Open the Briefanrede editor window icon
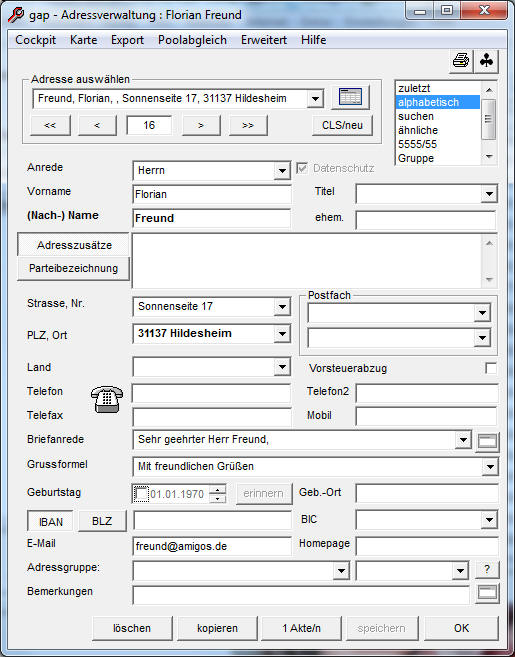The height and width of the screenshot is (657, 515). [487, 441]
